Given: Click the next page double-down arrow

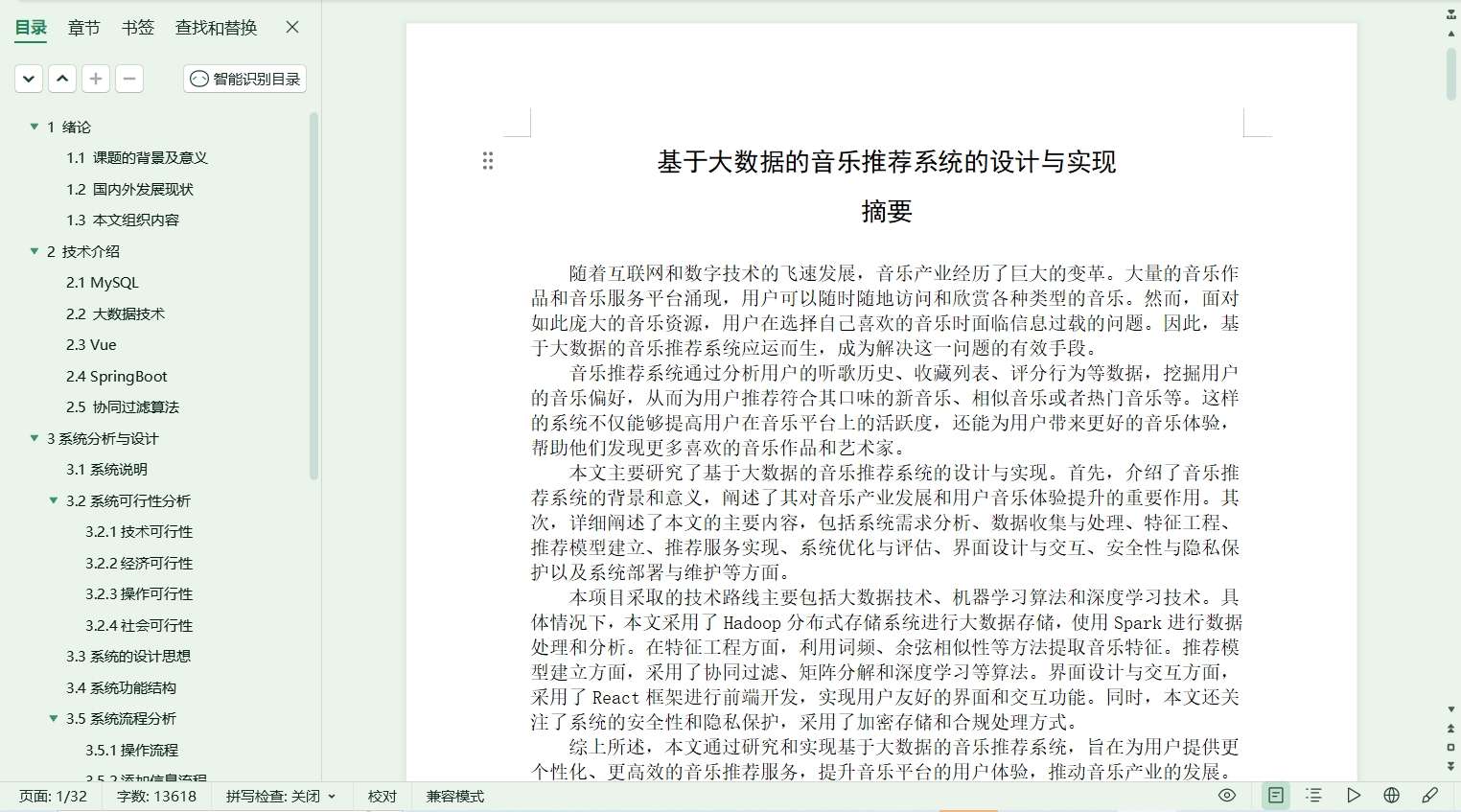Looking at the screenshot, I should 1450,766.
